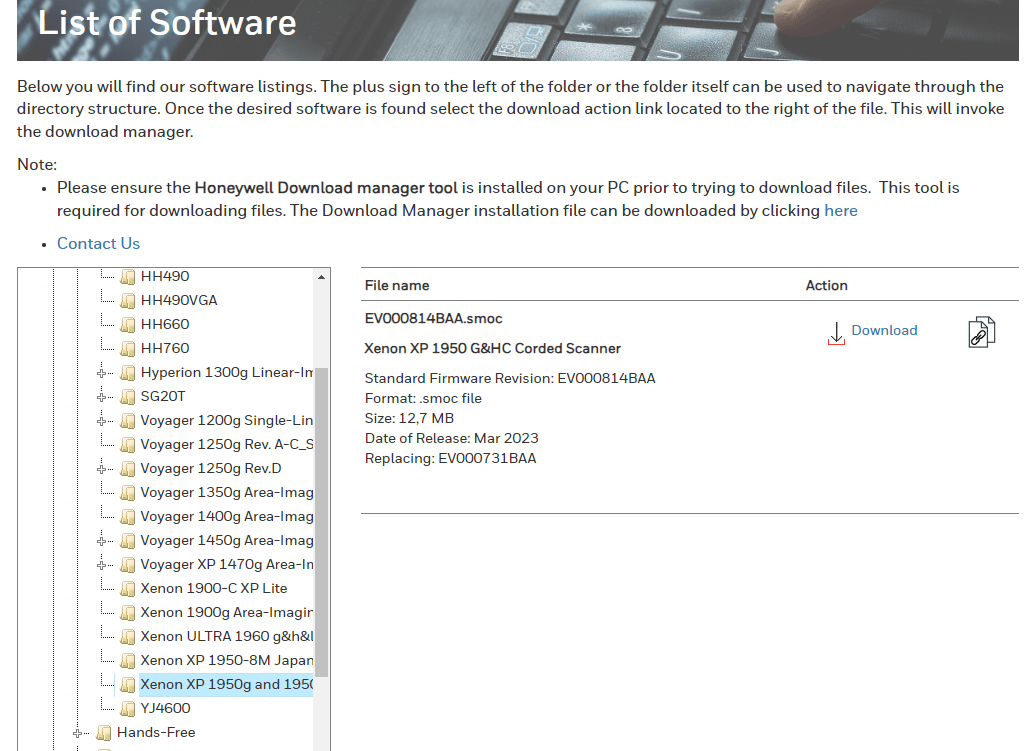Select the SG20T tree item
The image size is (1035, 751).
tap(163, 396)
